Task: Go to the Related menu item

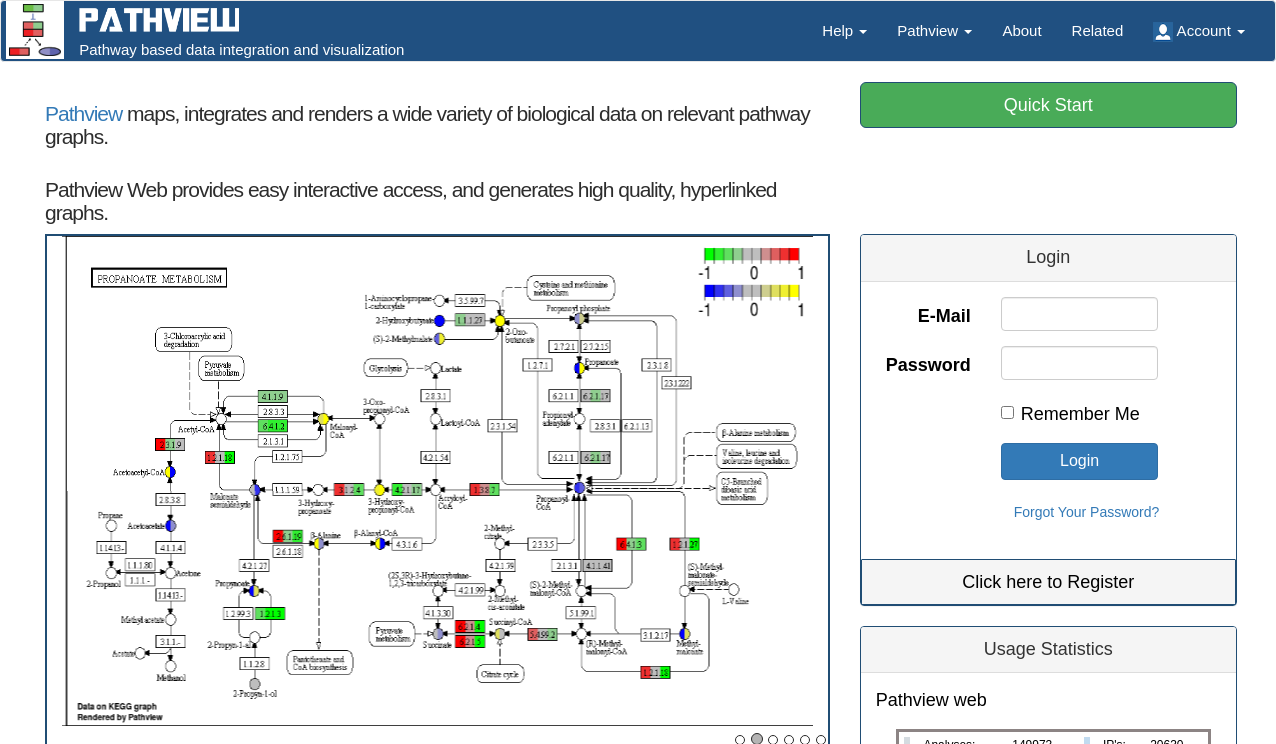Action: pos(1097,31)
